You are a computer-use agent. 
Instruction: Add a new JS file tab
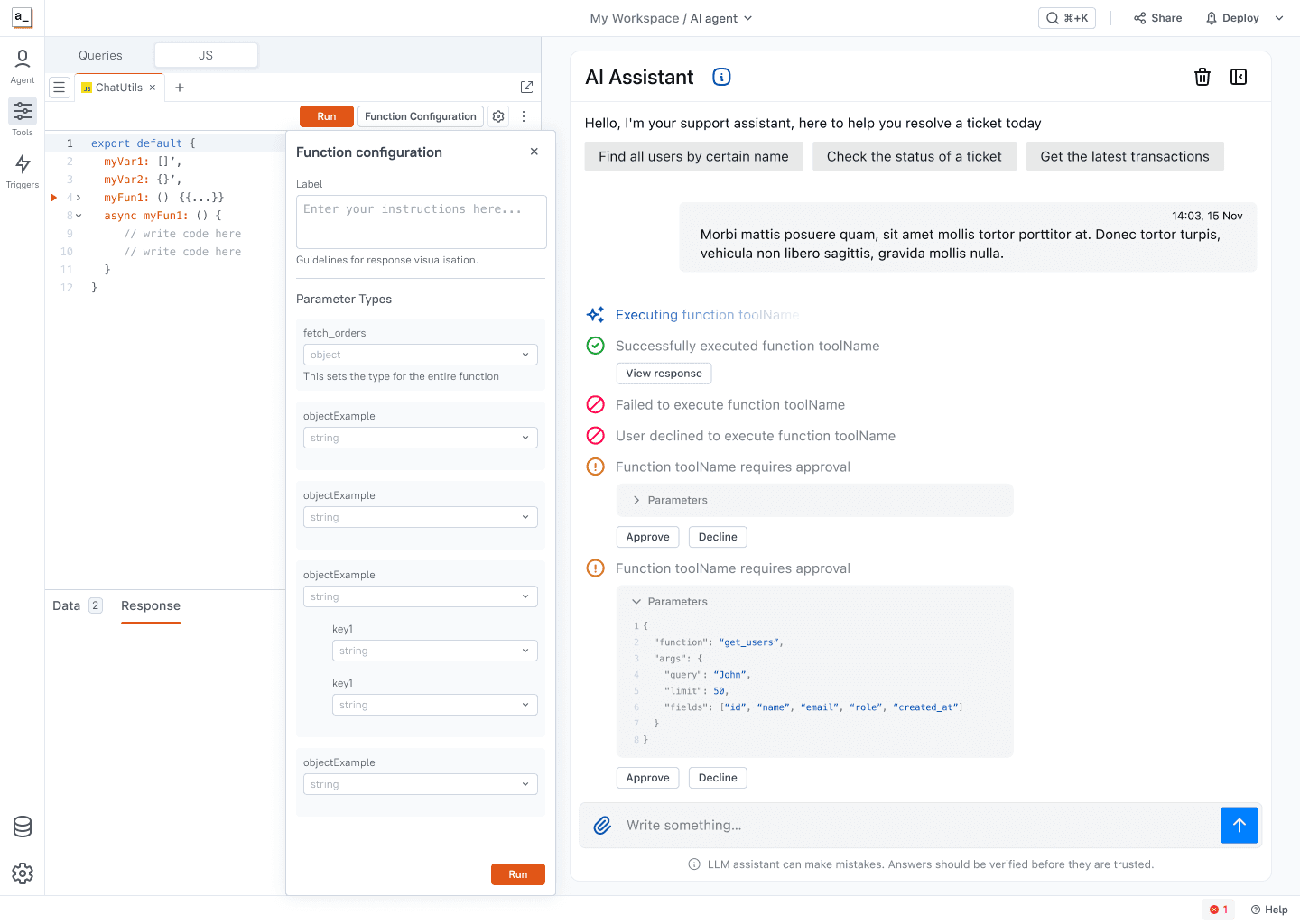click(x=180, y=88)
